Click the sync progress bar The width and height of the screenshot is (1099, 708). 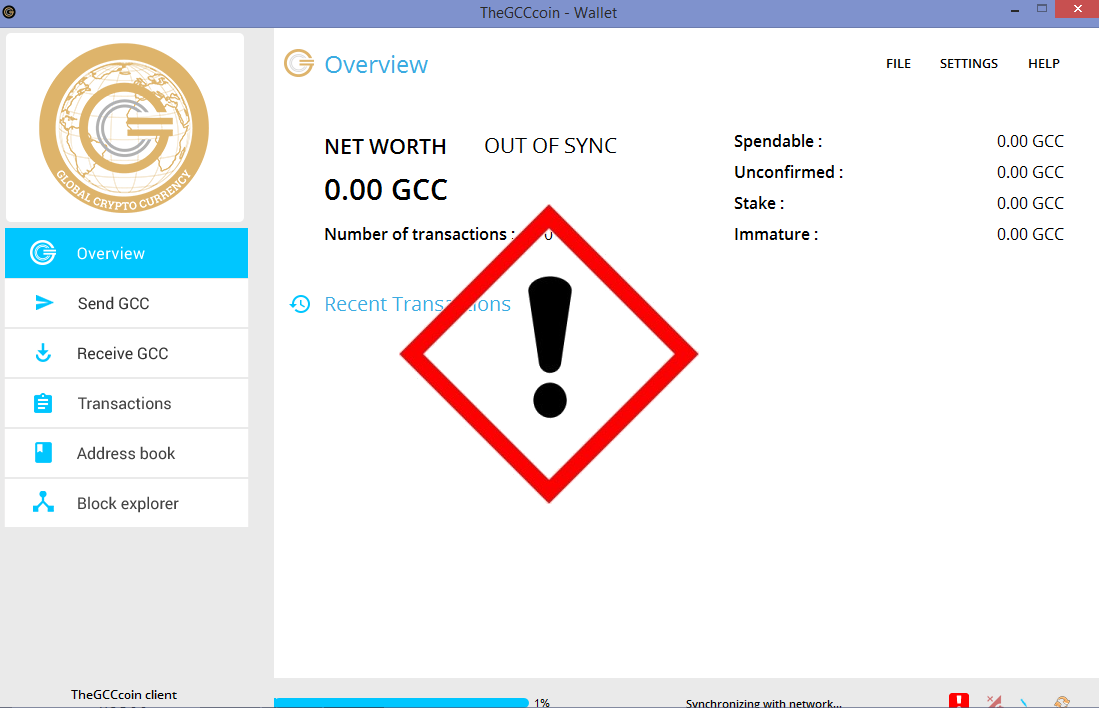tap(401, 702)
